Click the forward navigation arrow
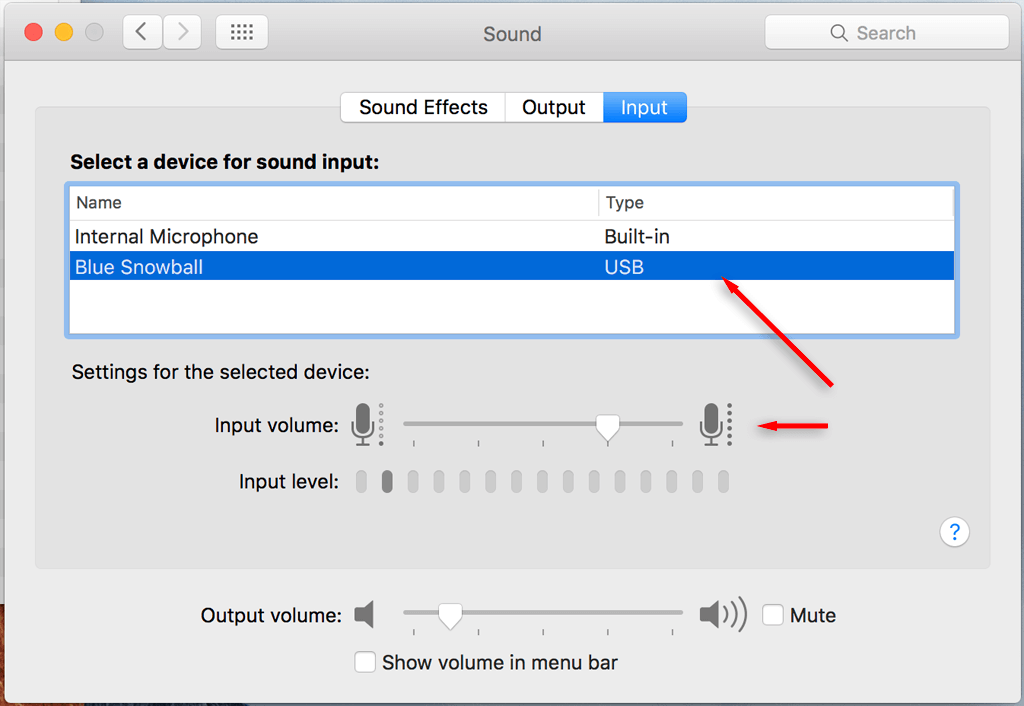This screenshot has height=706, width=1024. [182, 33]
